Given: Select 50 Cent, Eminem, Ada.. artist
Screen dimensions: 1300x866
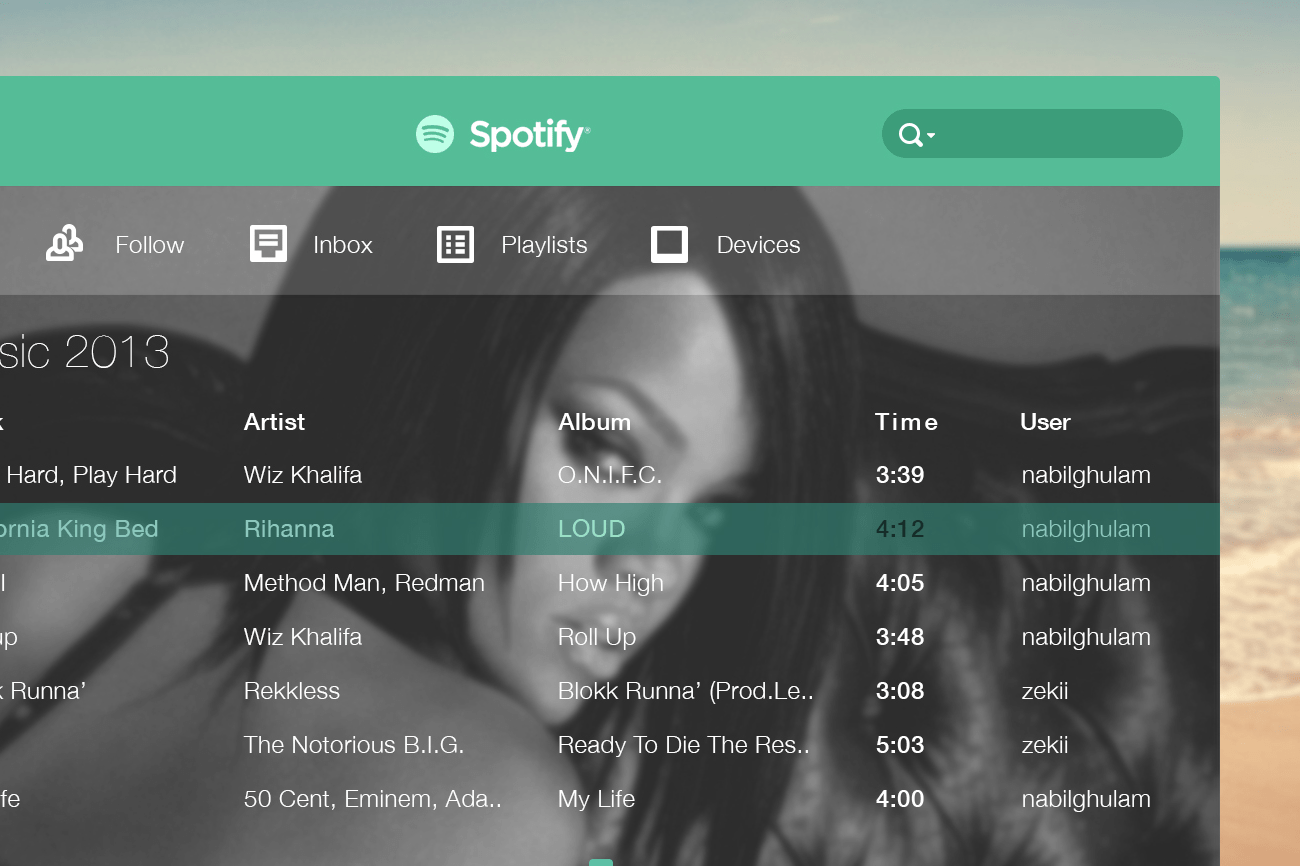Looking at the screenshot, I should tap(373, 799).
